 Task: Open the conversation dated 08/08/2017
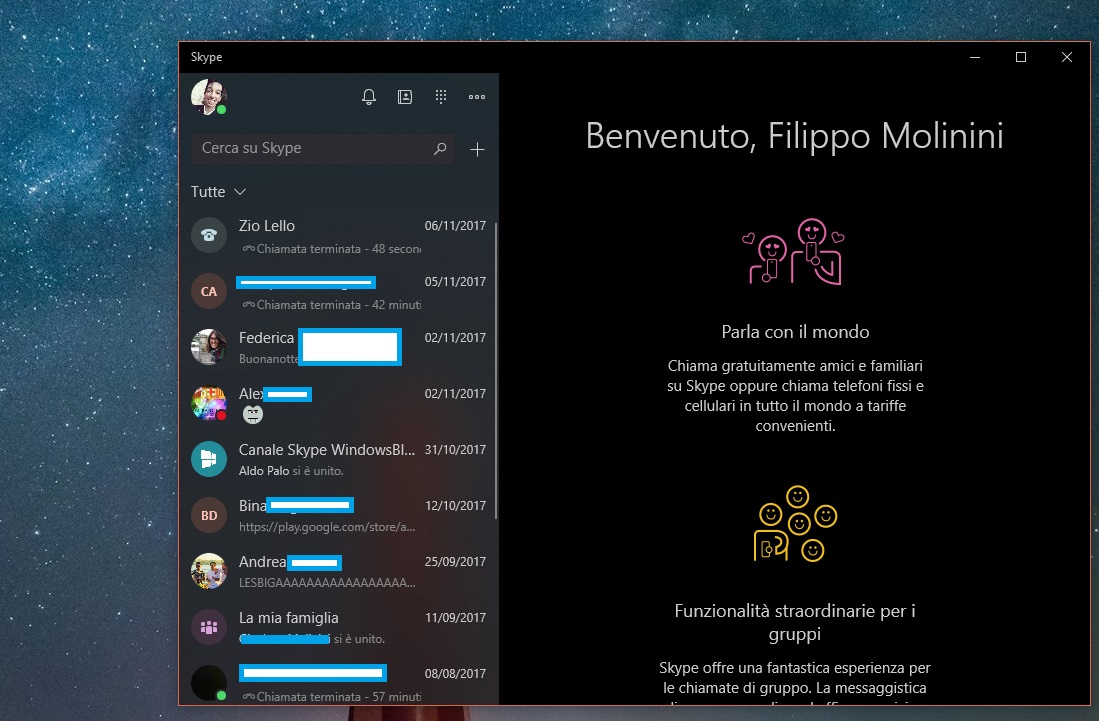339,681
